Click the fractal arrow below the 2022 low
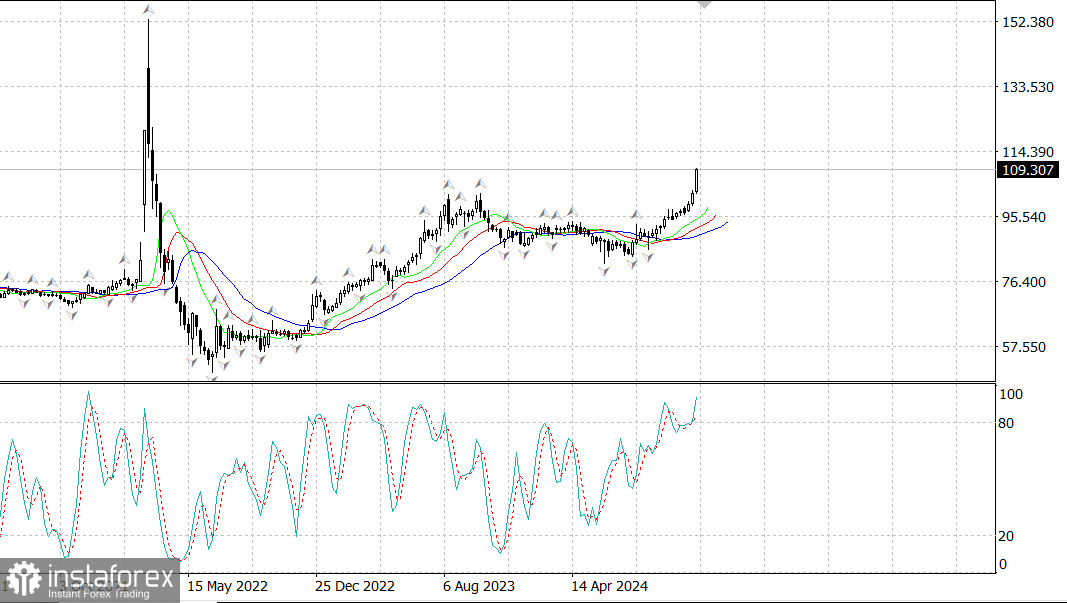Viewport: 1067px width, 603px height. coord(211,378)
